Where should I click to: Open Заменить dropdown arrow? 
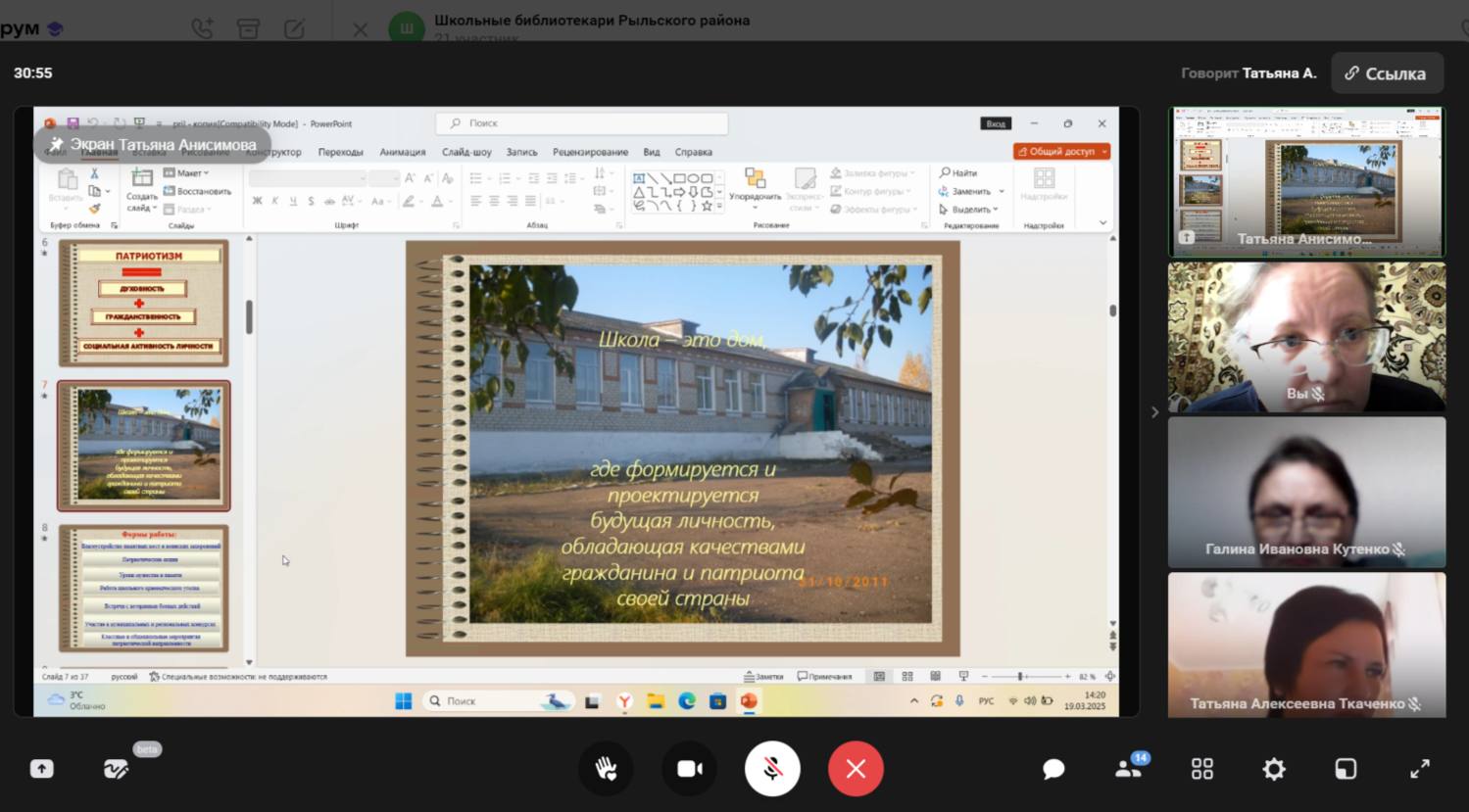pyautogui.click(x=1002, y=191)
